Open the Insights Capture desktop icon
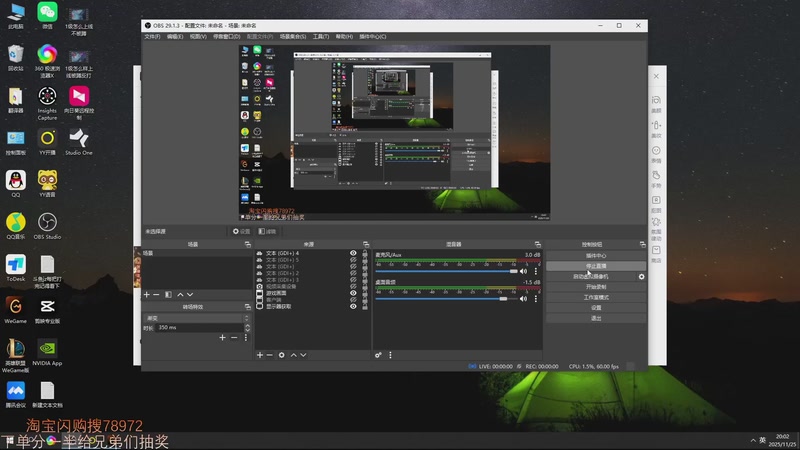The image size is (800, 450). [47, 104]
